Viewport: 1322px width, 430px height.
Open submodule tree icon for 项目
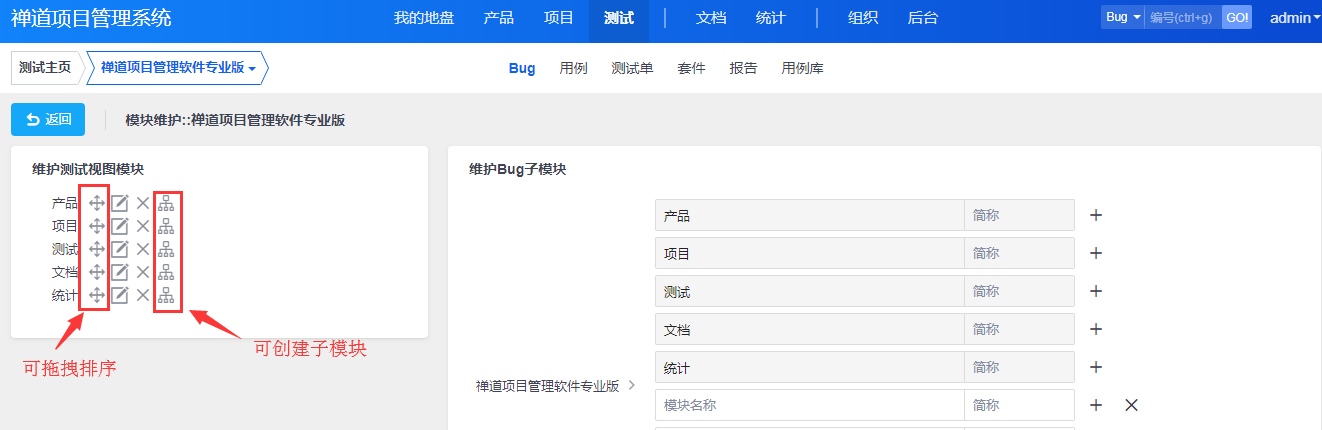(166, 226)
